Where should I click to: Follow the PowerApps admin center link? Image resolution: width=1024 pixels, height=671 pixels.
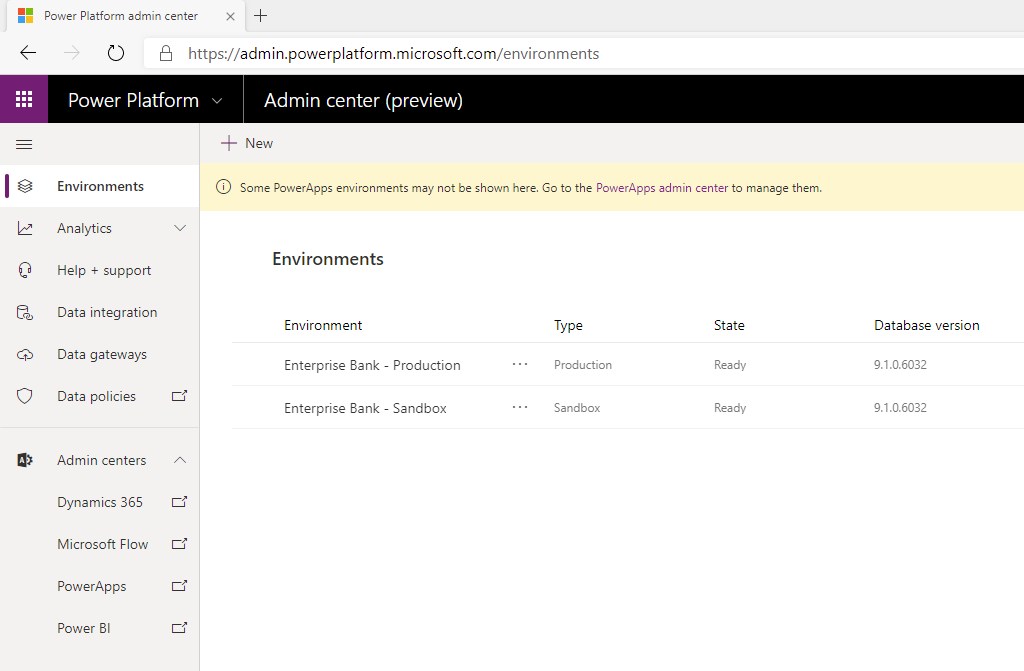point(661,188)
